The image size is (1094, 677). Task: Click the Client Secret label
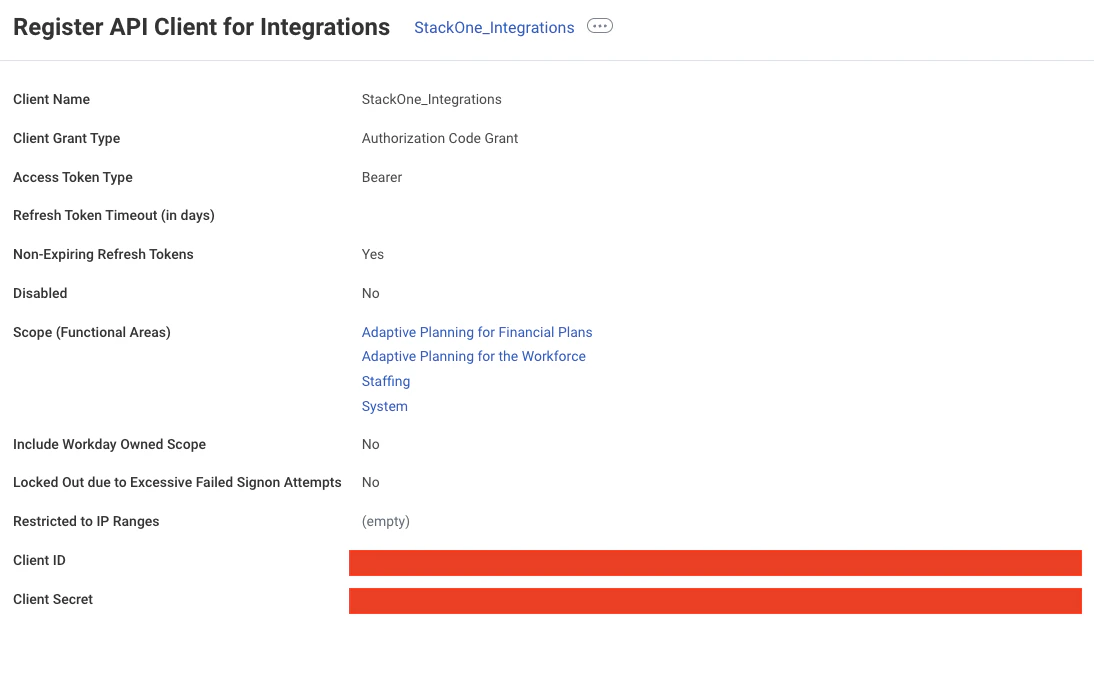click(53, 599)
